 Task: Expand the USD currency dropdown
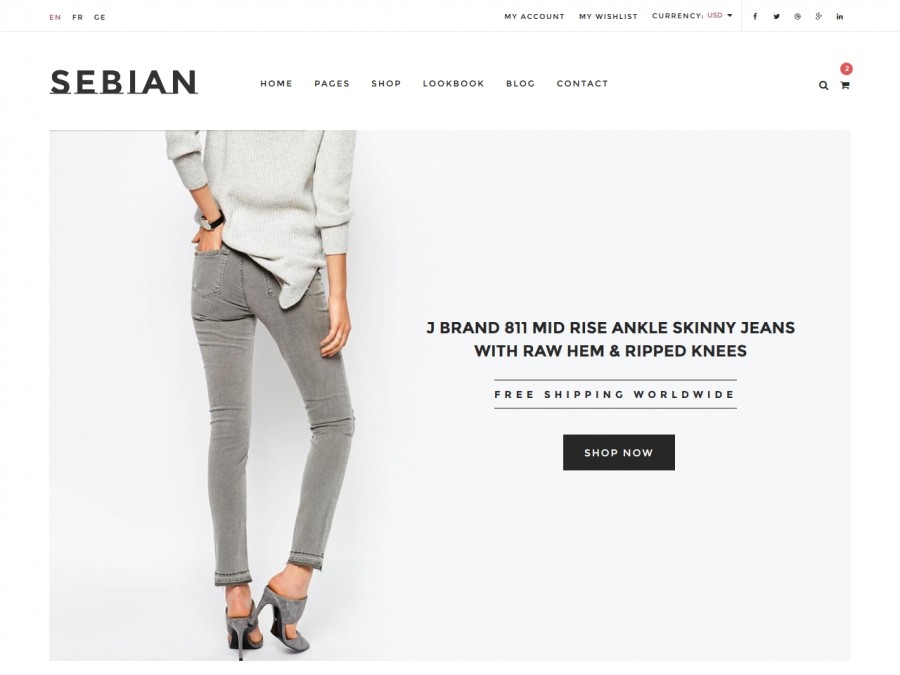pyautogui.click(x=720, y=15)
